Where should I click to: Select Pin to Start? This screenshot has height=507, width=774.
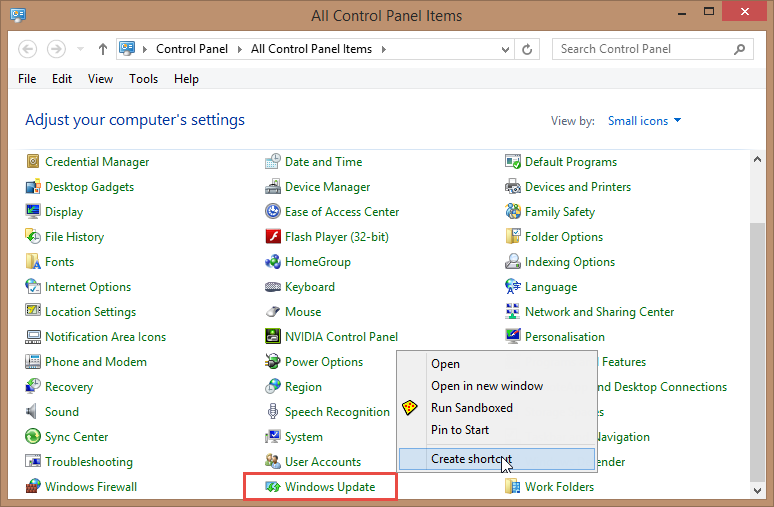tap(497, 430)
